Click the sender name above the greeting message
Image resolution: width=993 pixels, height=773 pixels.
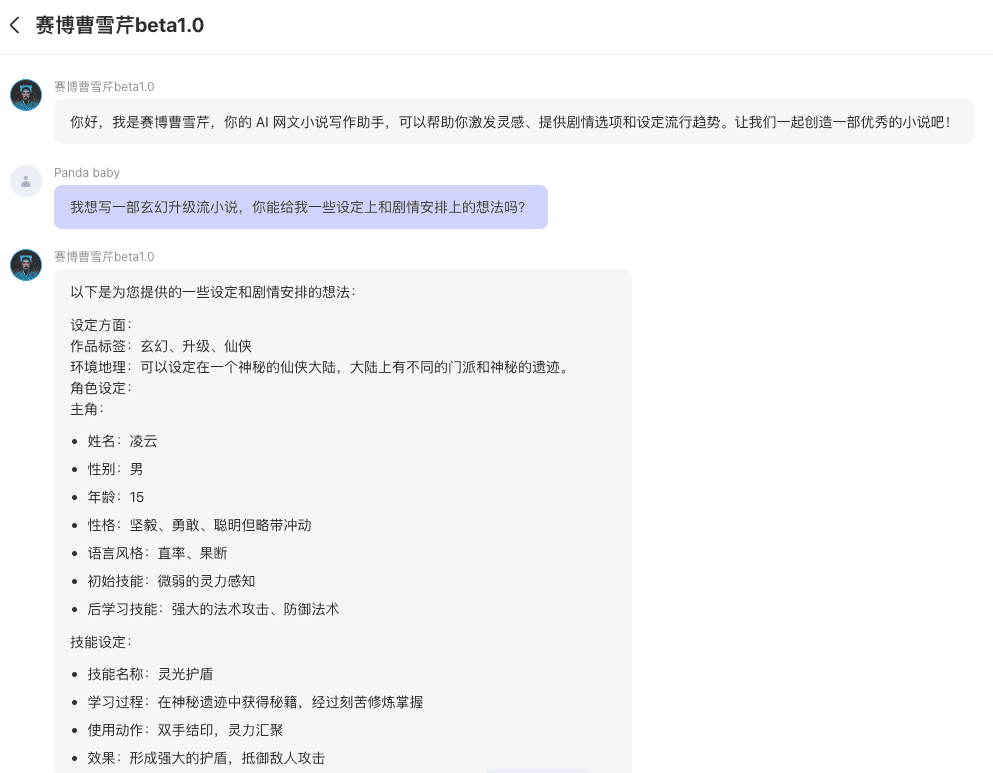click(104, 87)
